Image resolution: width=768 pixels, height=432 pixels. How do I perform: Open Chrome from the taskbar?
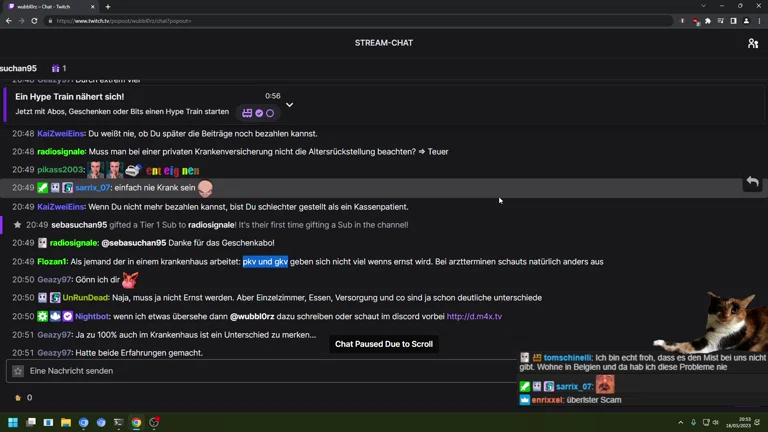coord(136,423)
